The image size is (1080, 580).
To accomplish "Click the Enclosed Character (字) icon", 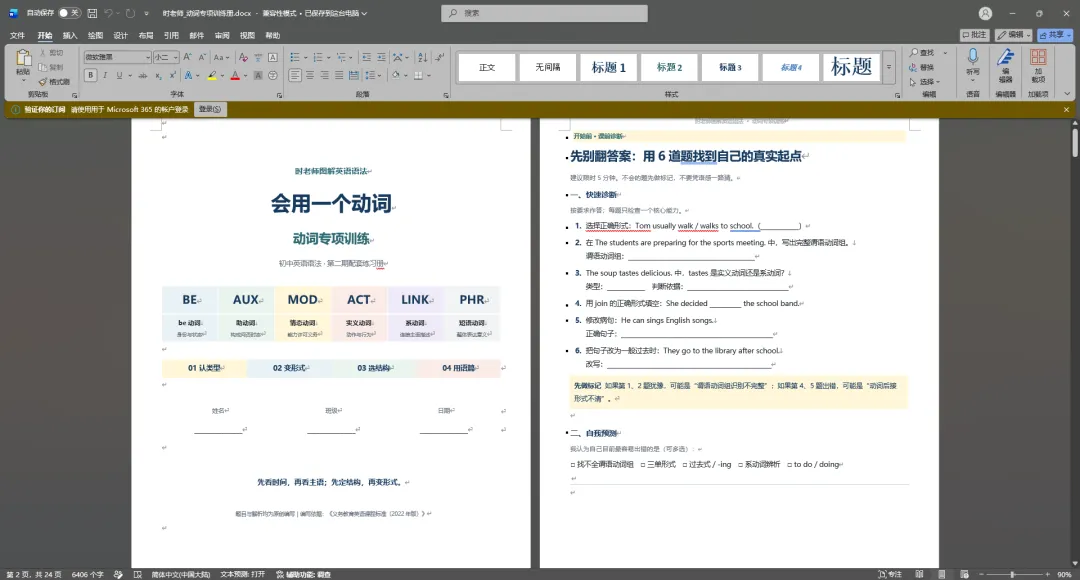I will pos(273,75).
